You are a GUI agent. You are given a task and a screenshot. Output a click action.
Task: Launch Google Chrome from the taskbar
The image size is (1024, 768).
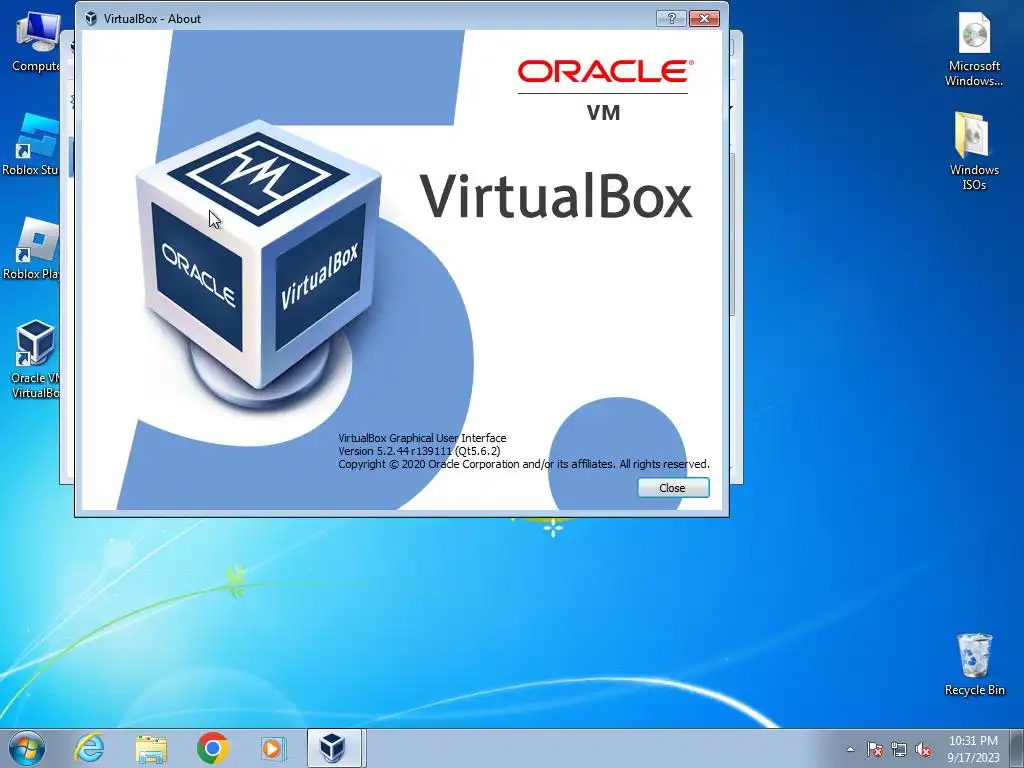click(212, 748)
